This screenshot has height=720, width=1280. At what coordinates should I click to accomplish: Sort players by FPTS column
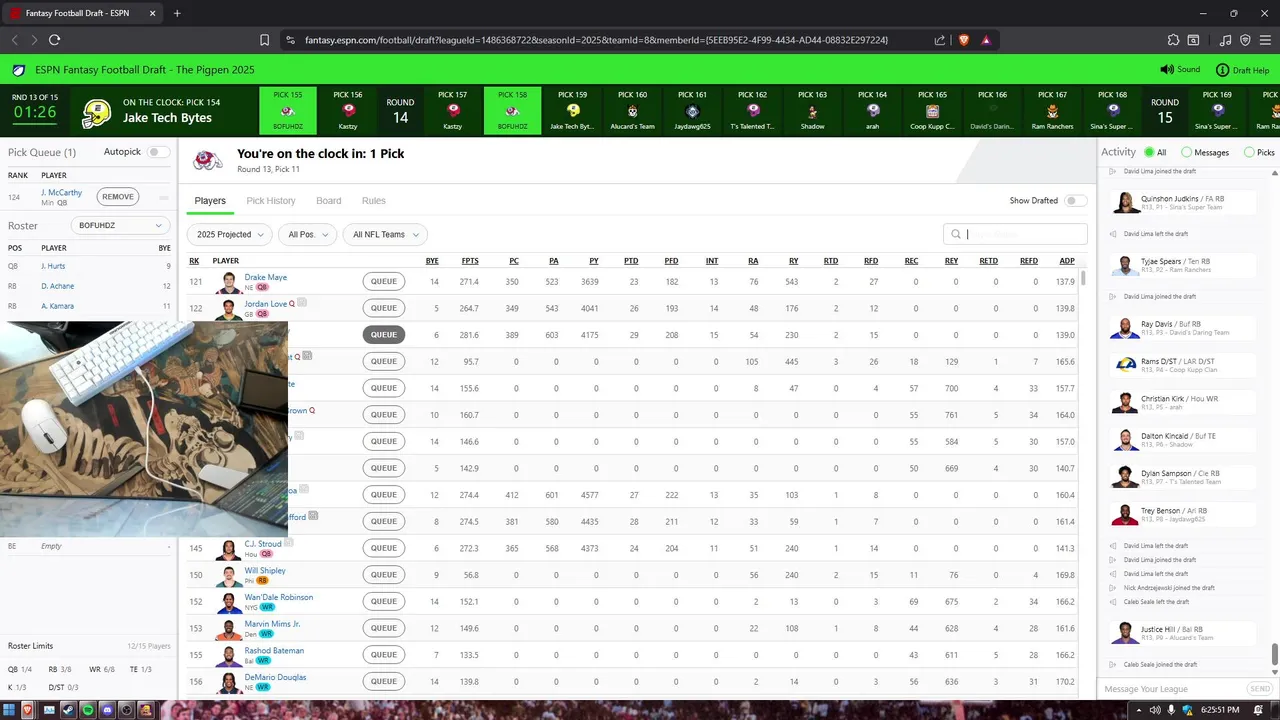tap(470, 261)
